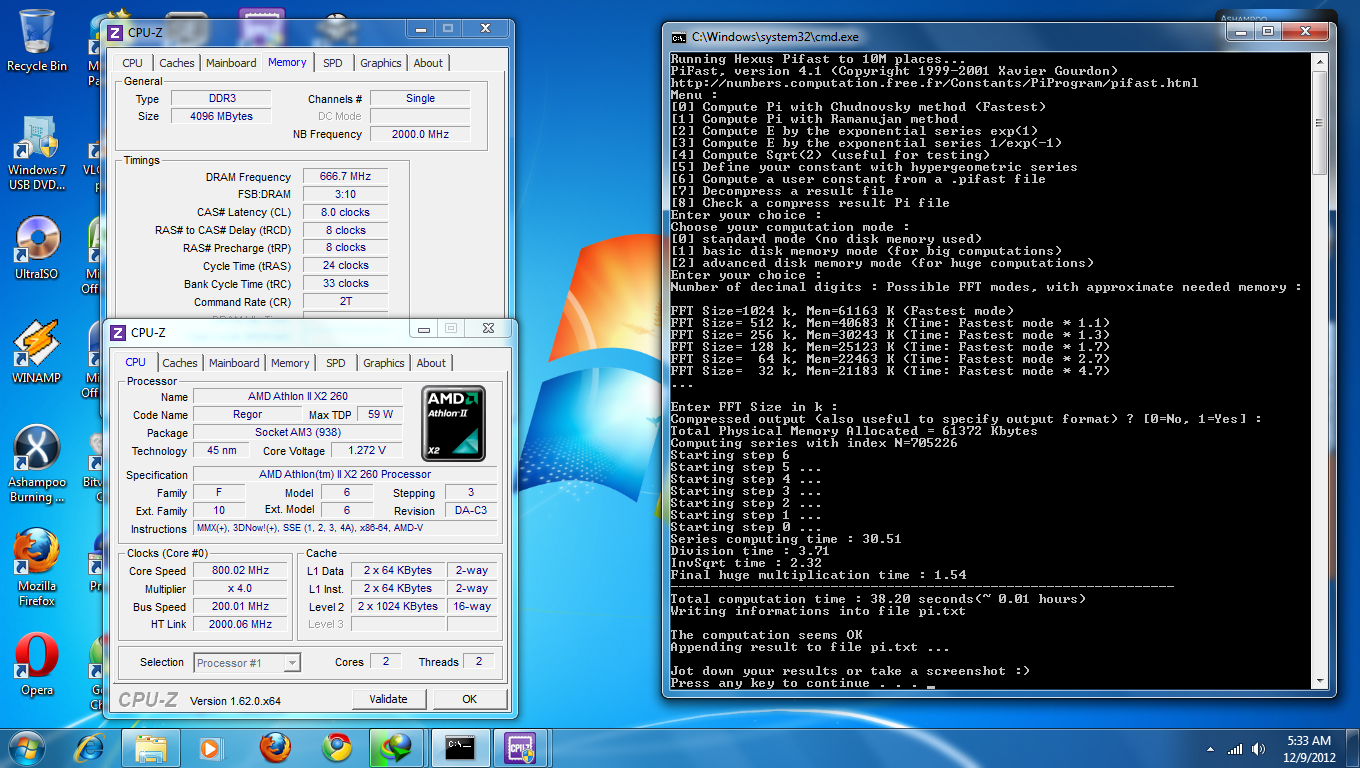Screen dimensions: 1360x768
Task: Click the CPU-Z taskbar button
Action: click(x=521, y=748)
